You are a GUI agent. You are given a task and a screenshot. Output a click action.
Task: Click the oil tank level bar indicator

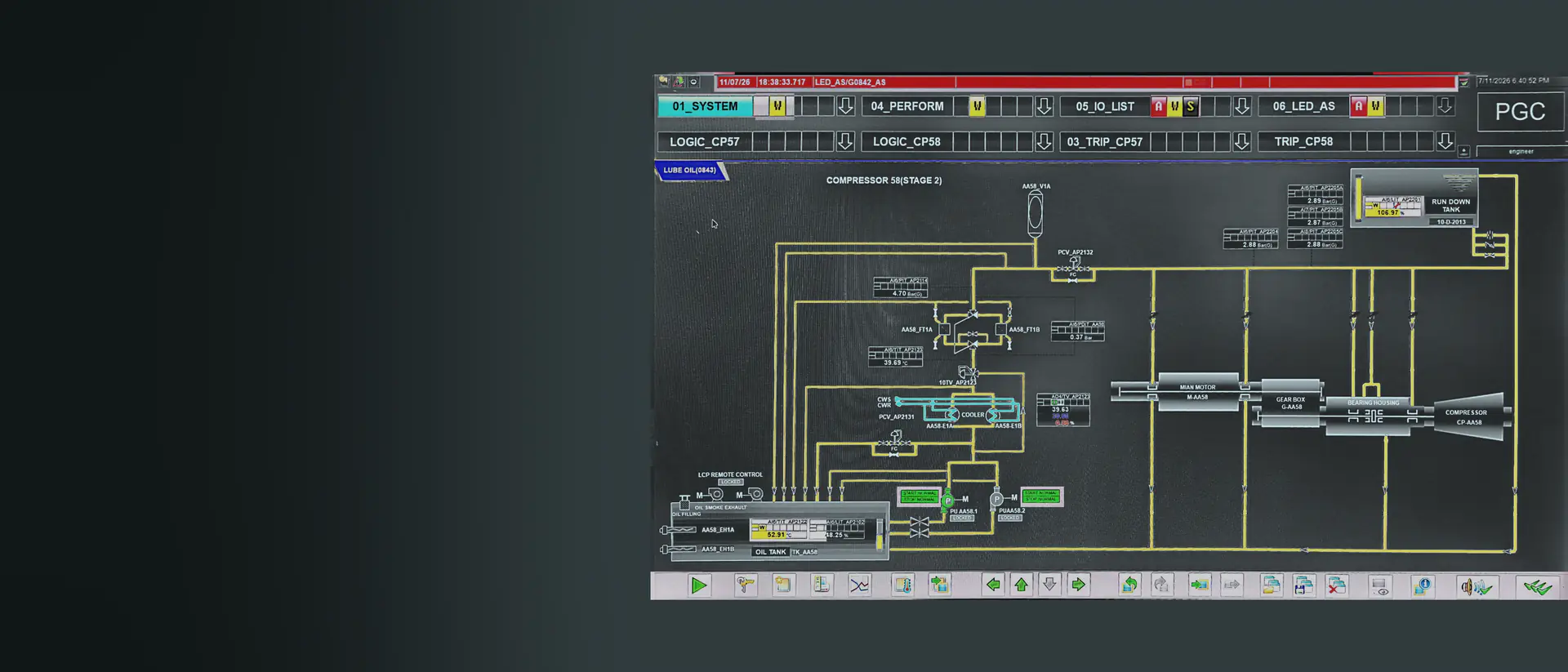[880, 534]
